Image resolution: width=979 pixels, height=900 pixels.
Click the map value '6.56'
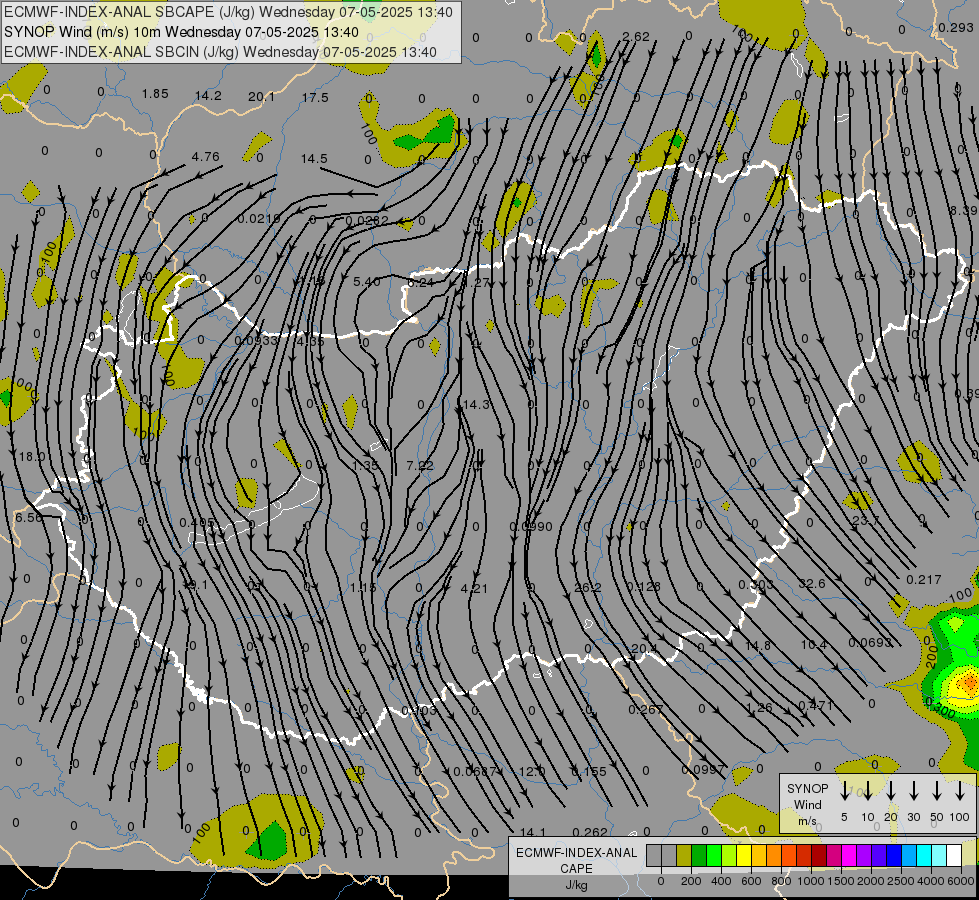pos(29,518)
